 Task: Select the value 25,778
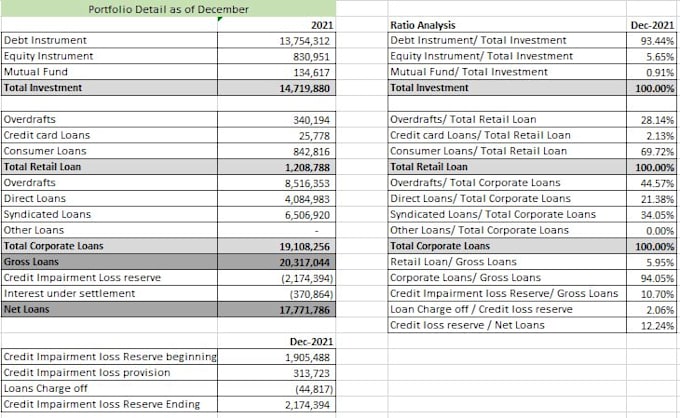(277, 135)
